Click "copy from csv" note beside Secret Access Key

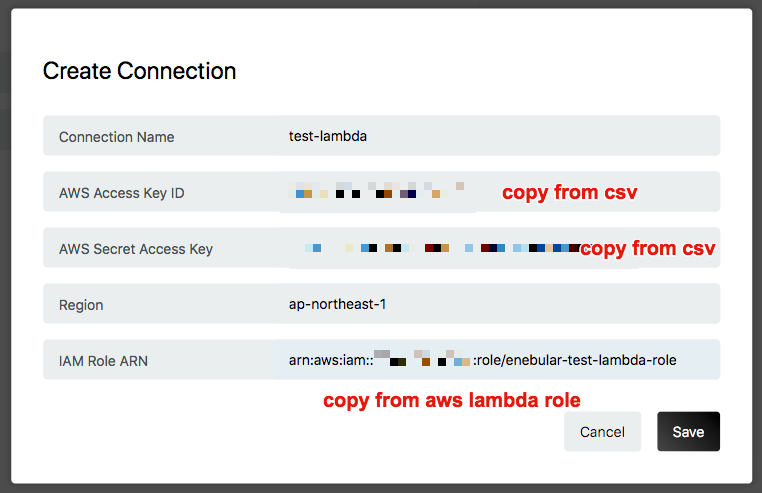647,248
